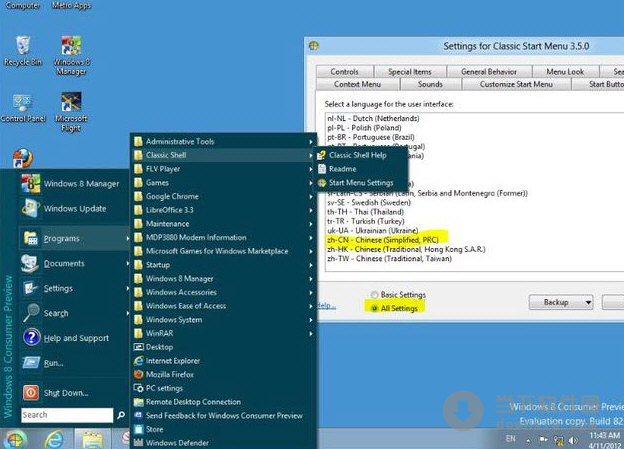Open Remote Desktop Connection
Image resolution: width=624 pixels, height=449 pixels.
[223, 402]
